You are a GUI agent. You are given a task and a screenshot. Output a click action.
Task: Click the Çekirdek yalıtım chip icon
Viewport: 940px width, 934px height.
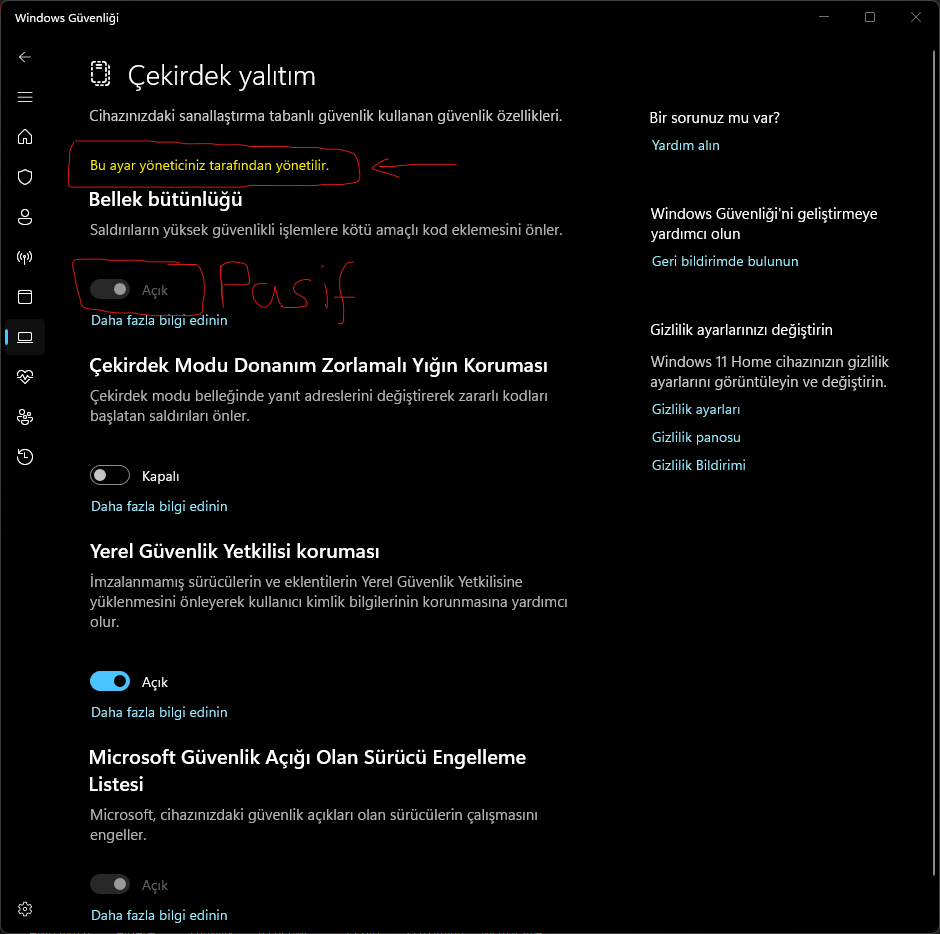(x=100, y=74)
